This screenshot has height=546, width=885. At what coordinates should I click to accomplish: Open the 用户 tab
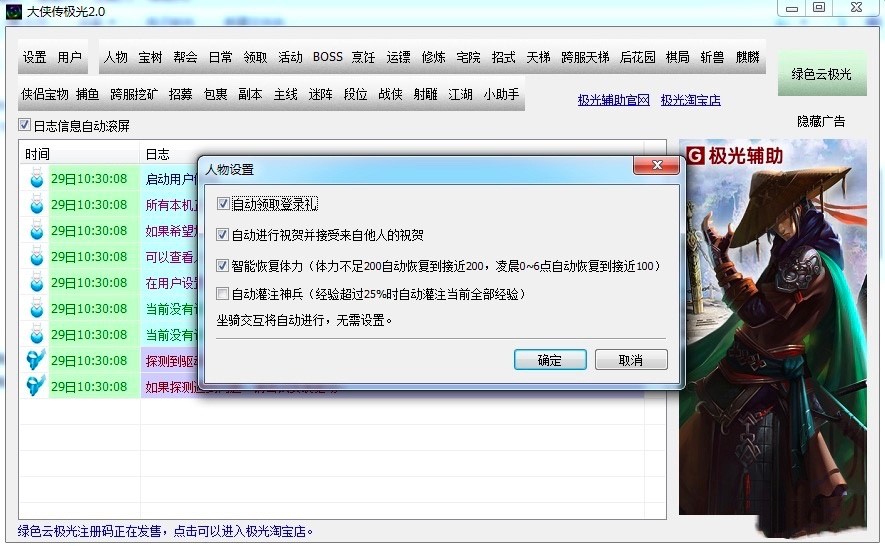pos(69,58)
